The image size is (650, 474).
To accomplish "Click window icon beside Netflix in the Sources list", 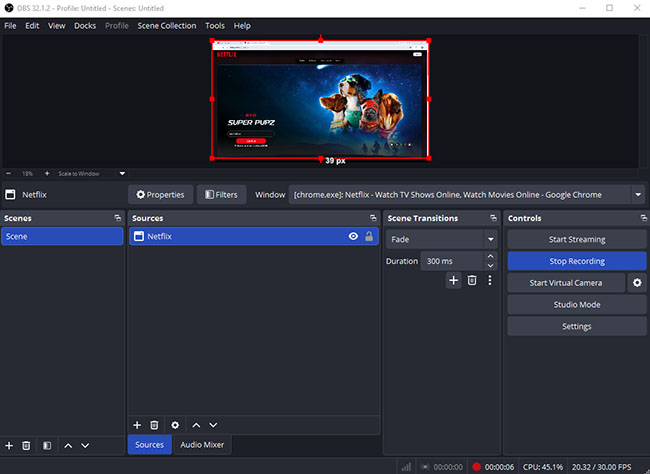I will (x=139, y=236).
